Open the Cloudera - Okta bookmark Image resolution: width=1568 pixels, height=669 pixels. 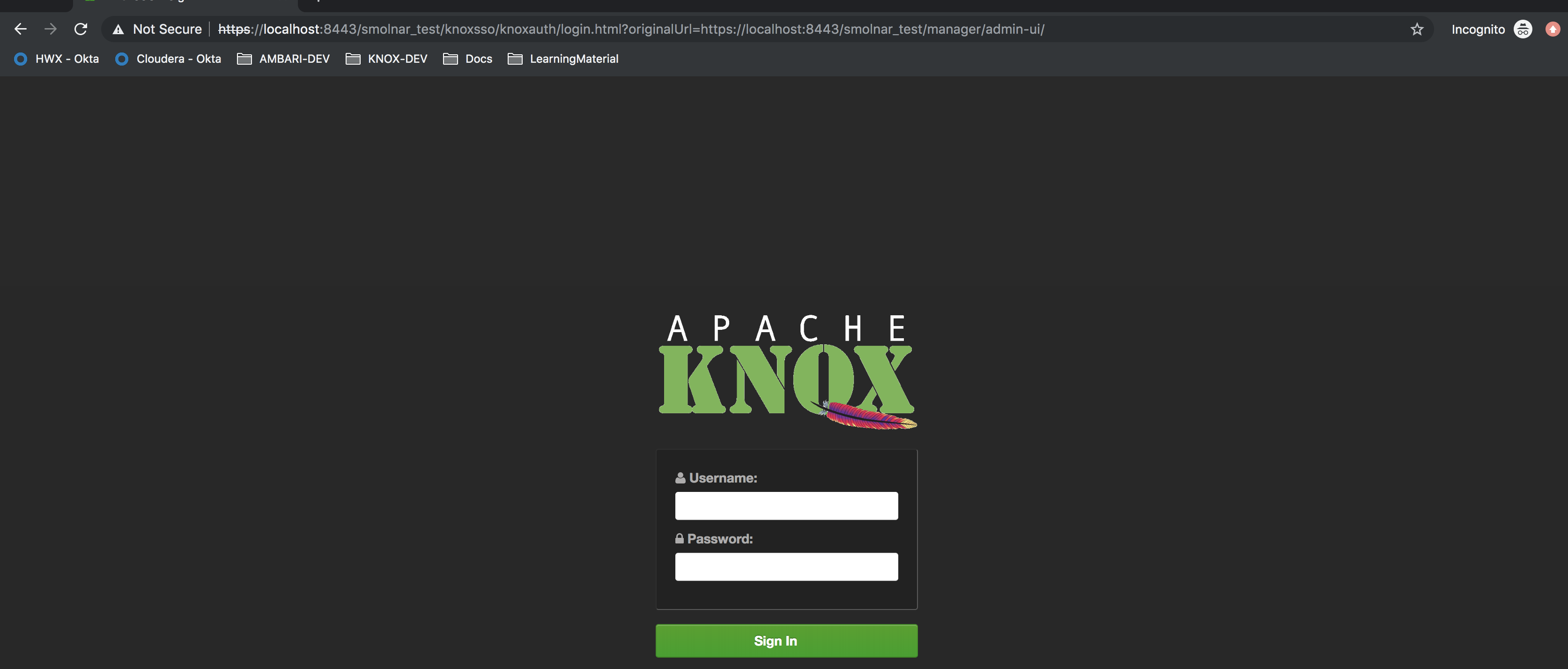coord(168,59)
